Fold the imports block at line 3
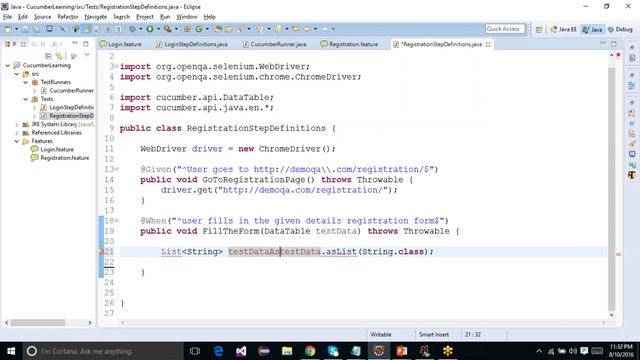 [x=116, y=66]
